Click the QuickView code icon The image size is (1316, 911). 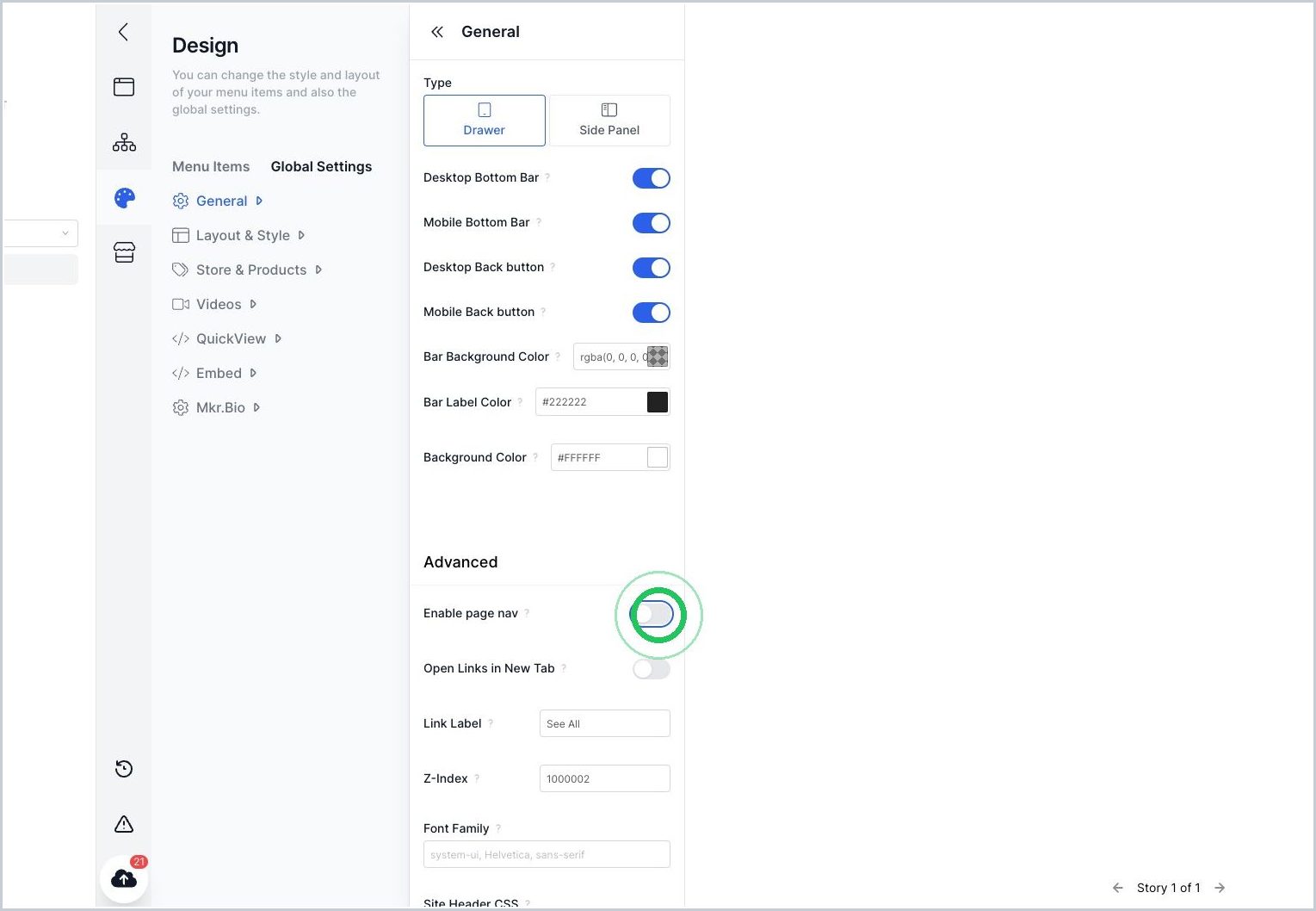(x=181, y=338)
